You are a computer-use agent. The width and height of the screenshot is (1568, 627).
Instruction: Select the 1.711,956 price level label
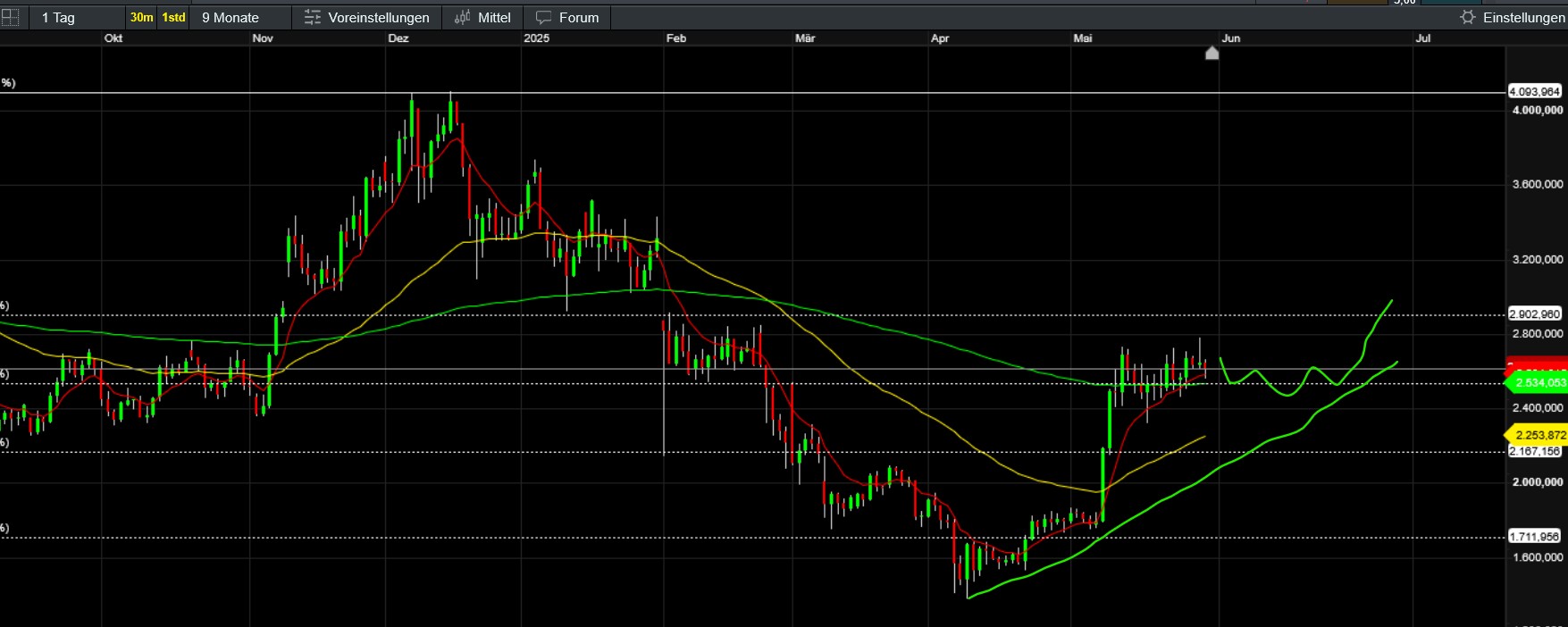1535,537
